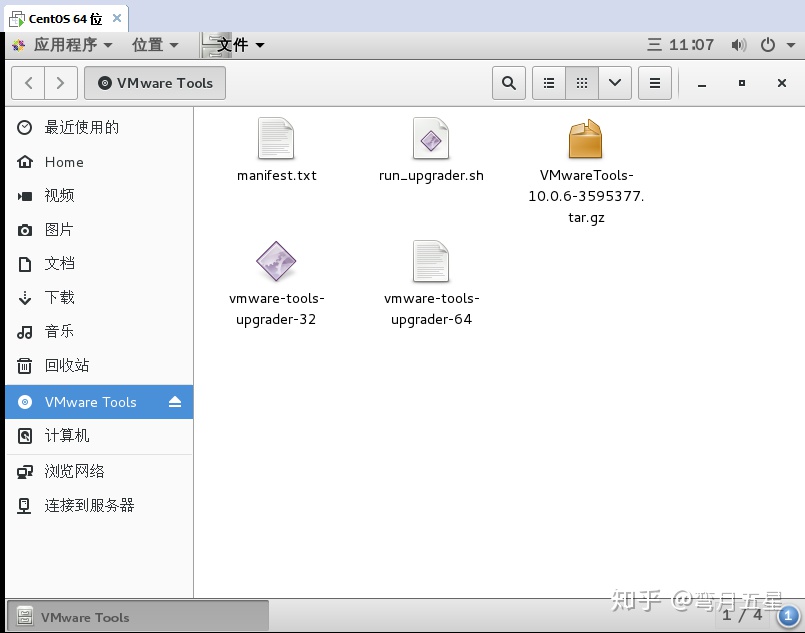Switch to list view
Screen dimensions: 805x633
pyautogui.click(x=549, y=83)
